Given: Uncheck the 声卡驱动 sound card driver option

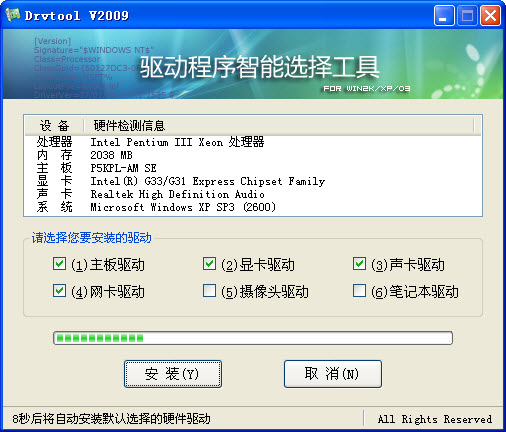Looking at the screenshot, I should pos(359,264).
